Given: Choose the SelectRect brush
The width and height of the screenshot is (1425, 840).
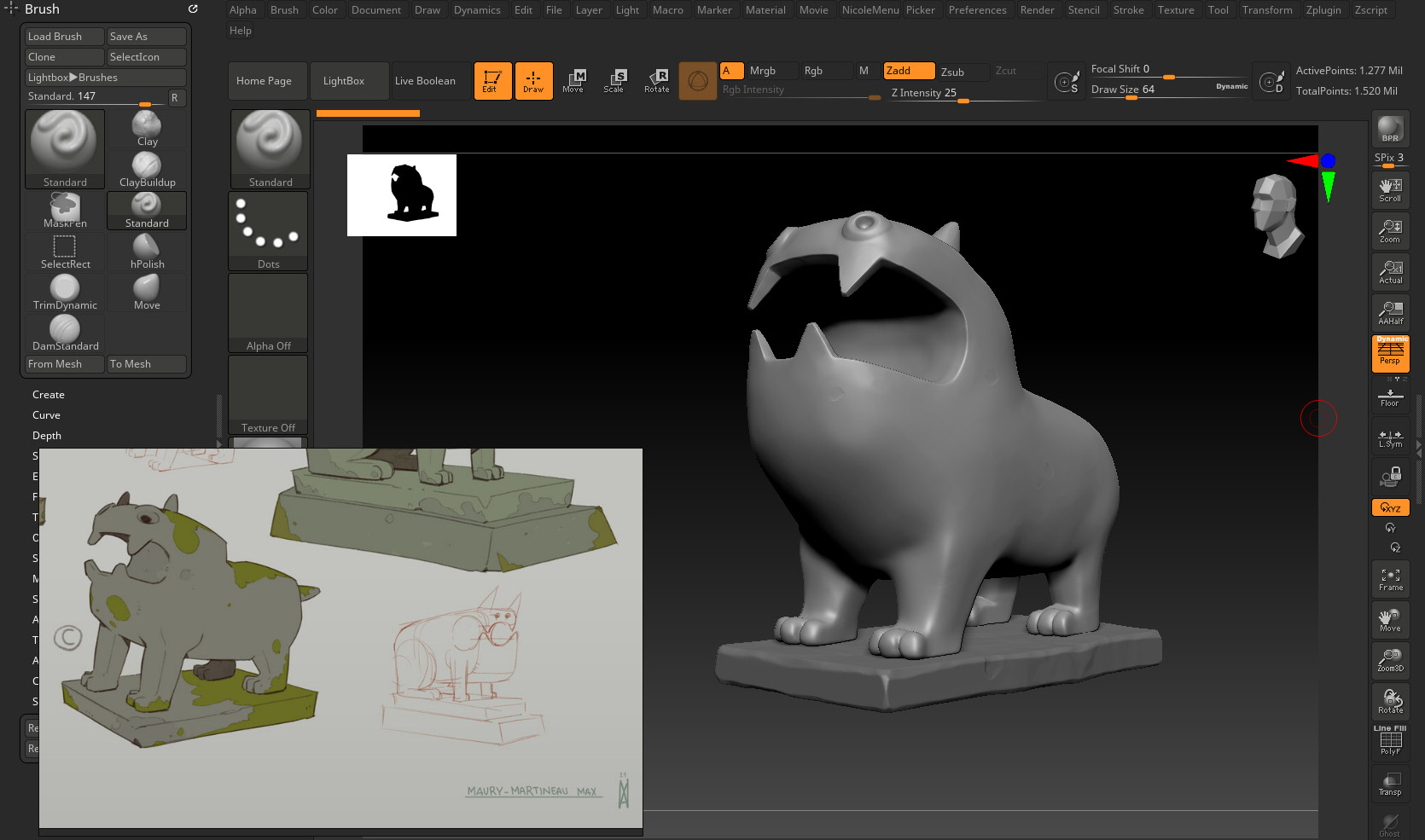Looking at the screenshot, I should [x=65, y=251].
